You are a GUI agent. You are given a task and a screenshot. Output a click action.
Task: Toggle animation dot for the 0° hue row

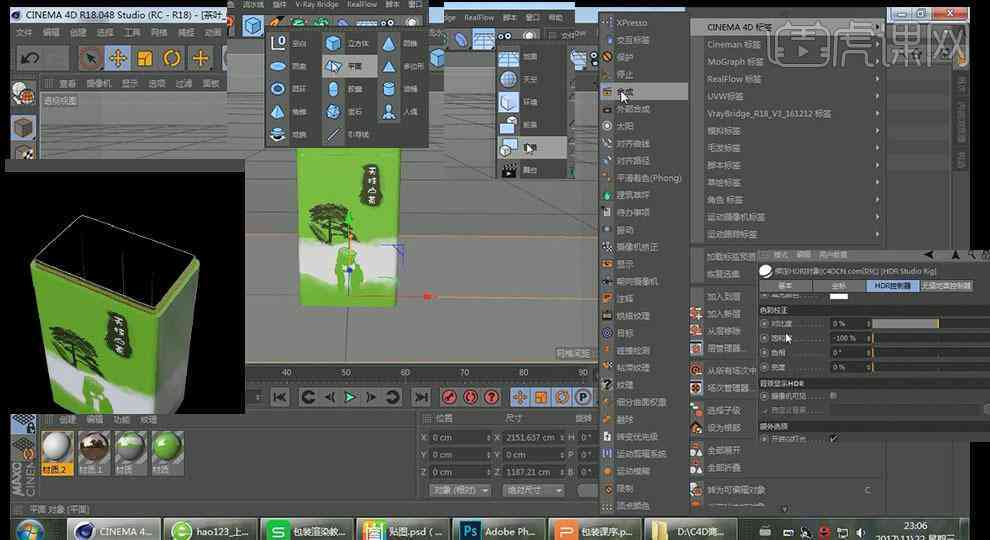[765, 352]
